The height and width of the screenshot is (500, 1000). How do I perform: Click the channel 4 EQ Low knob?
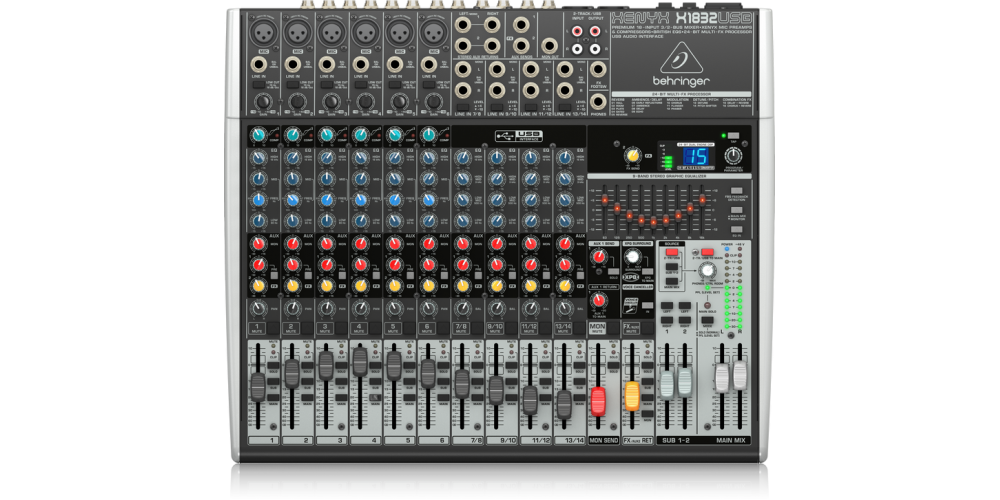pyautogui.click(x=360, y=221)
